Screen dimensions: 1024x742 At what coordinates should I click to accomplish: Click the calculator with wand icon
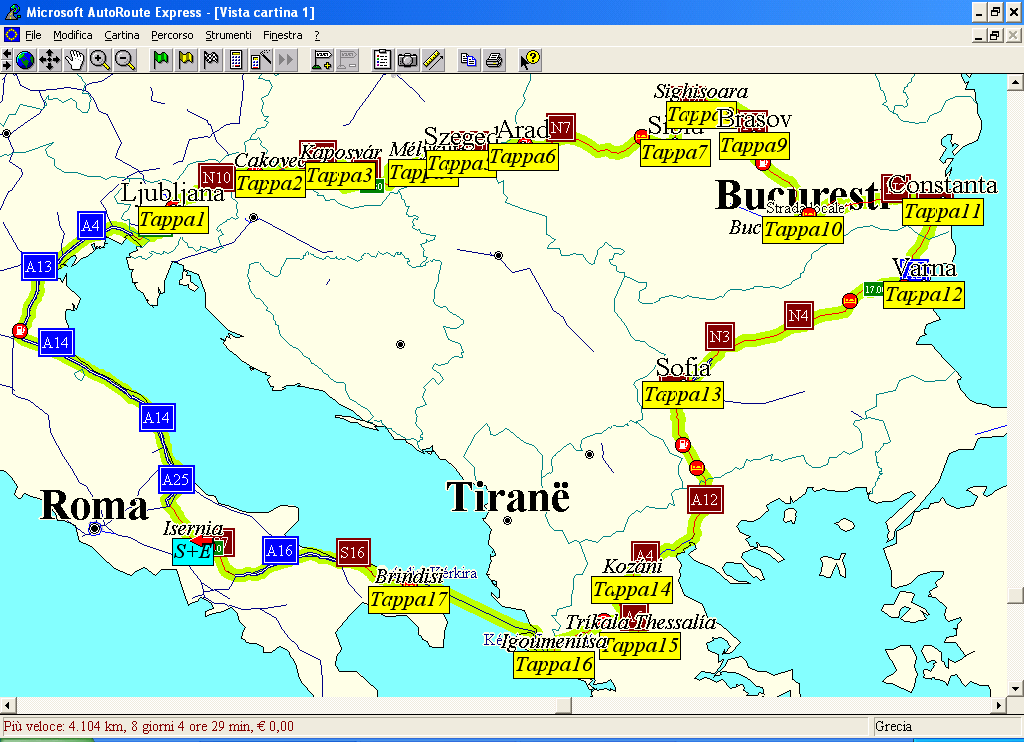[261, 60]
